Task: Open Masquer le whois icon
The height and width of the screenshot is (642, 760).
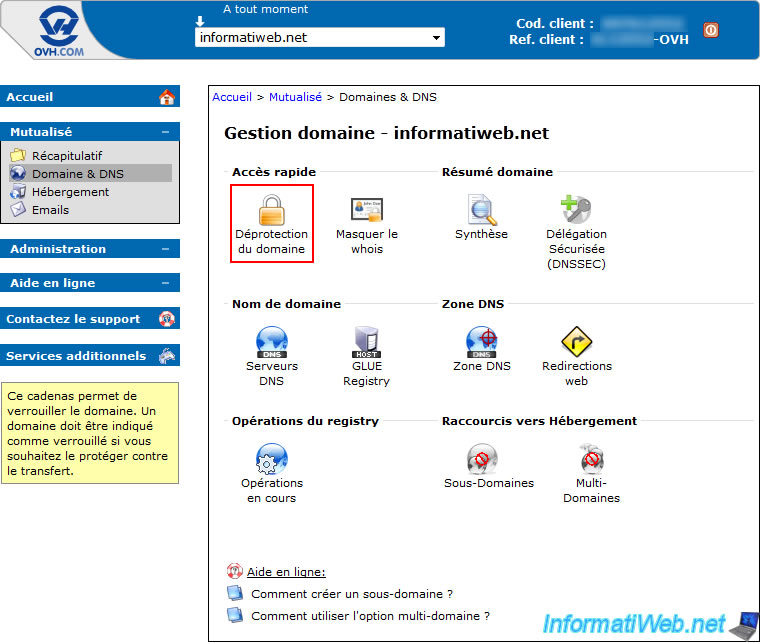Action: point(367,210)
